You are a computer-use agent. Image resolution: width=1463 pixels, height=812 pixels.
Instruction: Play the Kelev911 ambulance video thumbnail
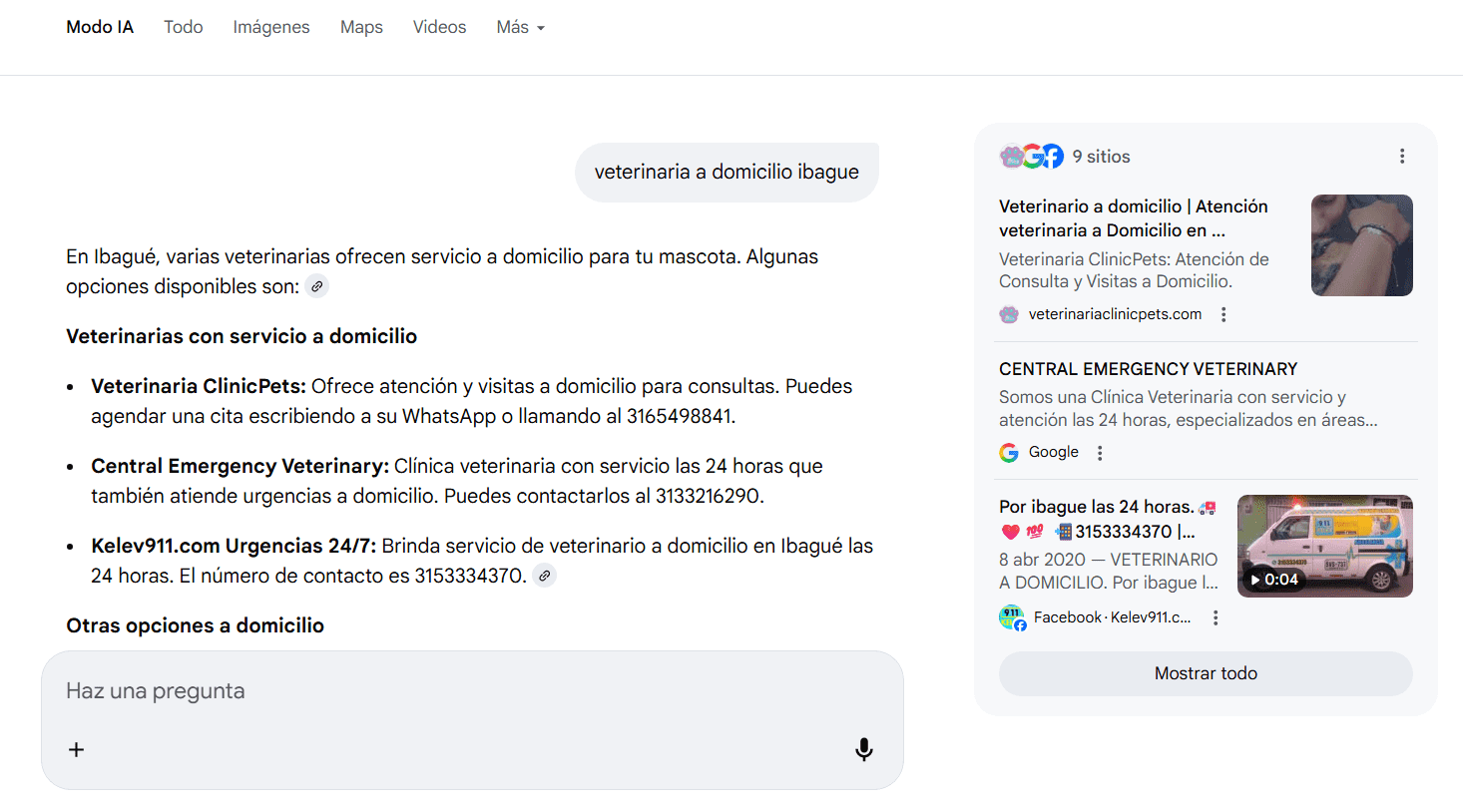click(1324, 546)
